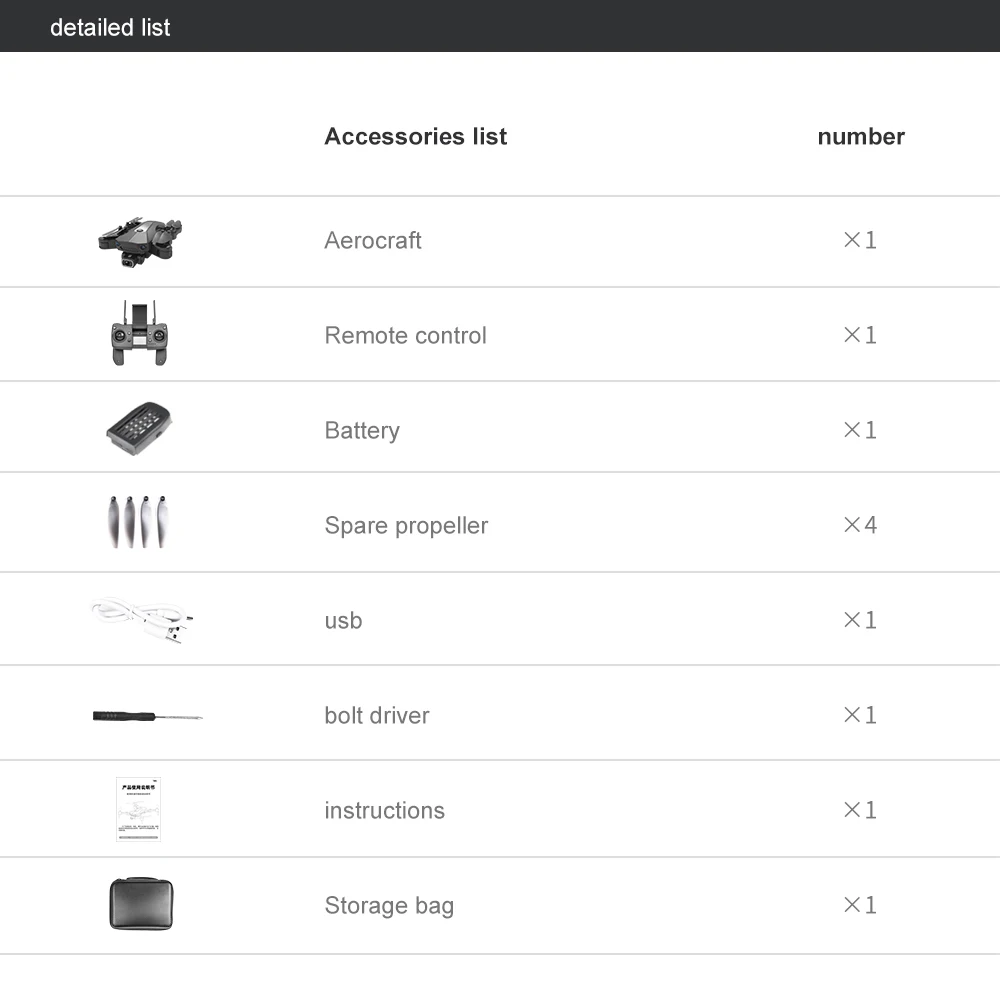
Task: Click the instructions manual image
Action: [138, 809]
